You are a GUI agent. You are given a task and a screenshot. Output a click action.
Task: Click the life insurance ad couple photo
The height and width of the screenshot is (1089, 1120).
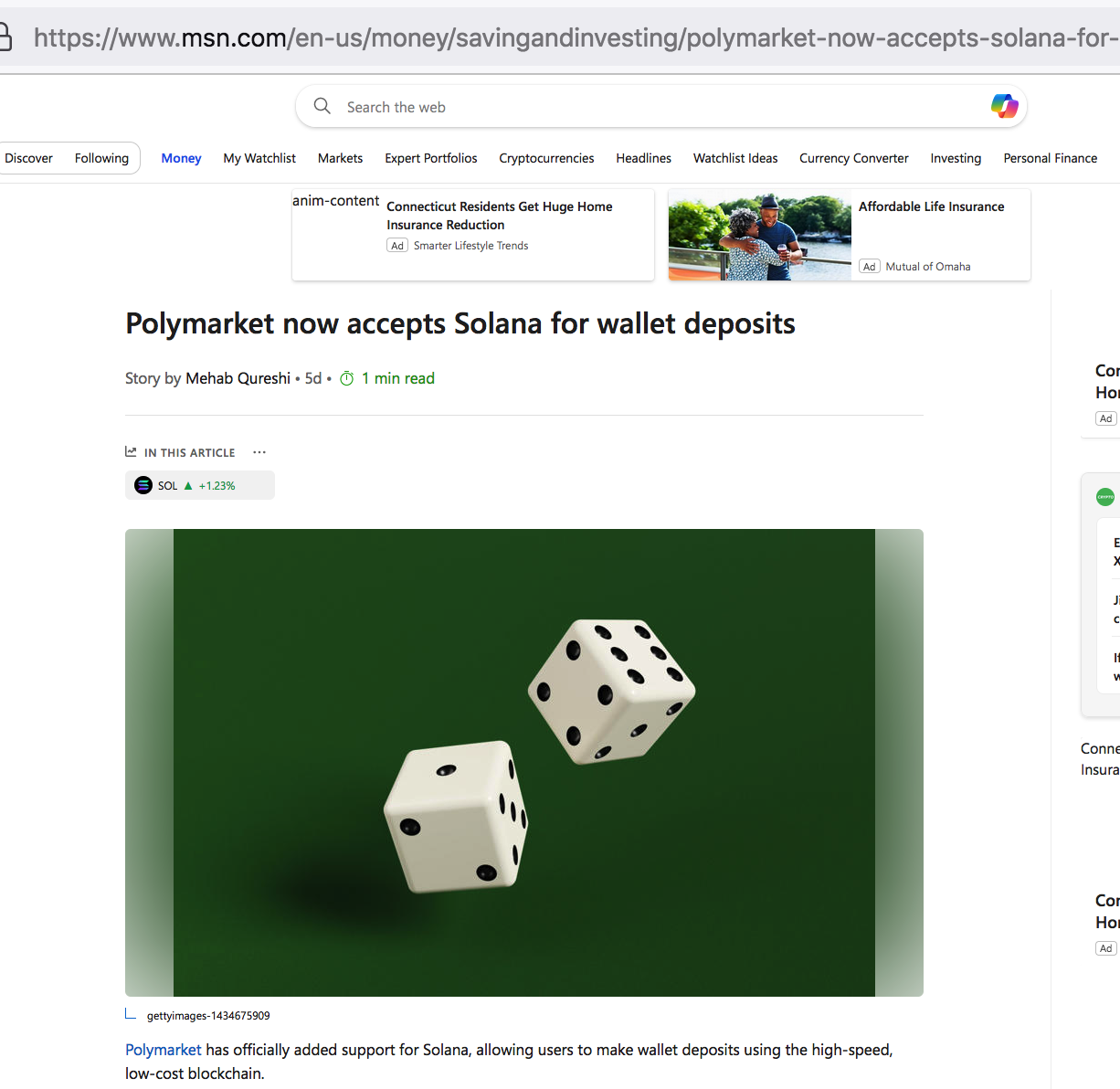(x=760, y=235)
